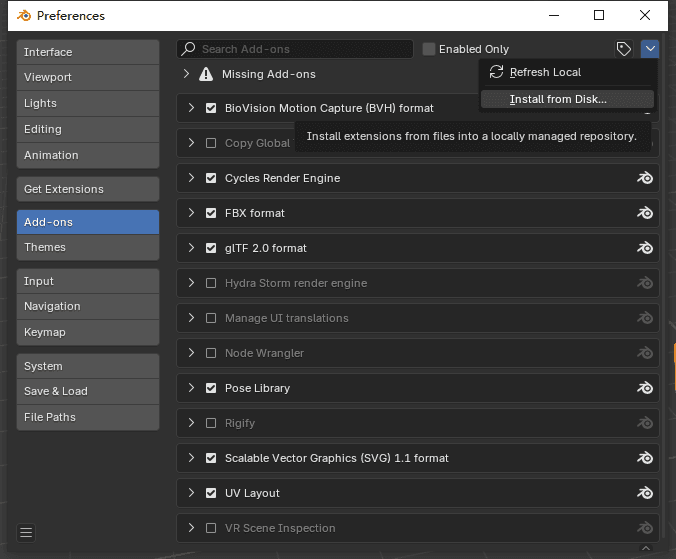Uncheck the UV Layout add-on
This screenshot has width=676, height=559.
pyautogui.click(x=211, y=493)
